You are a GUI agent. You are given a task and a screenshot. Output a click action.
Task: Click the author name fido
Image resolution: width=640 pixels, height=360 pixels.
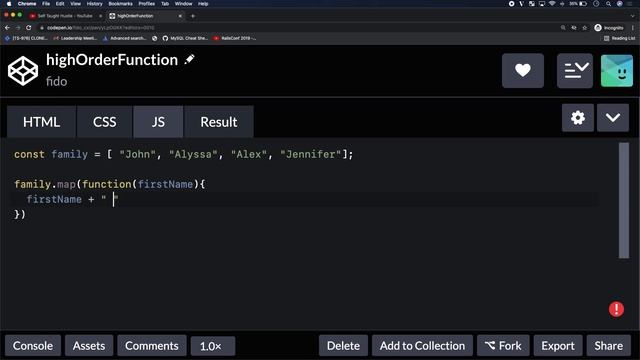point(57,81)
